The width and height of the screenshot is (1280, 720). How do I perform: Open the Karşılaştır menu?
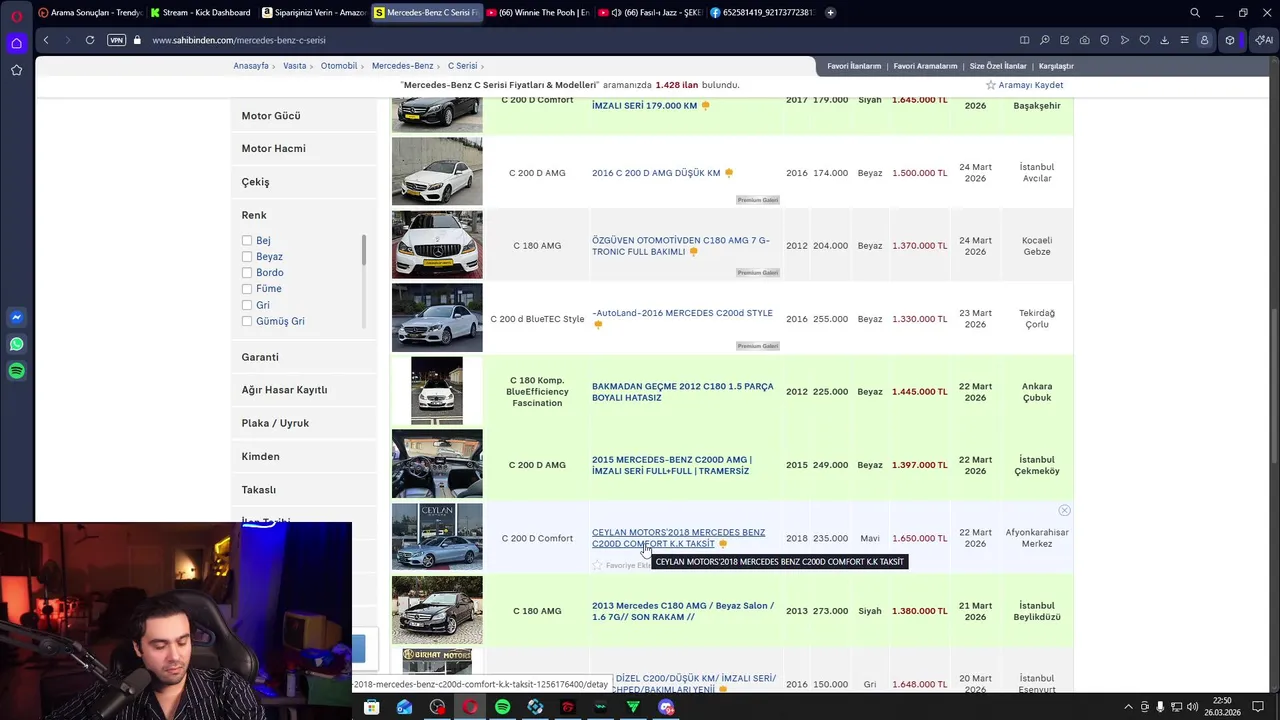pyautogui.click(x=1056, y=66)
